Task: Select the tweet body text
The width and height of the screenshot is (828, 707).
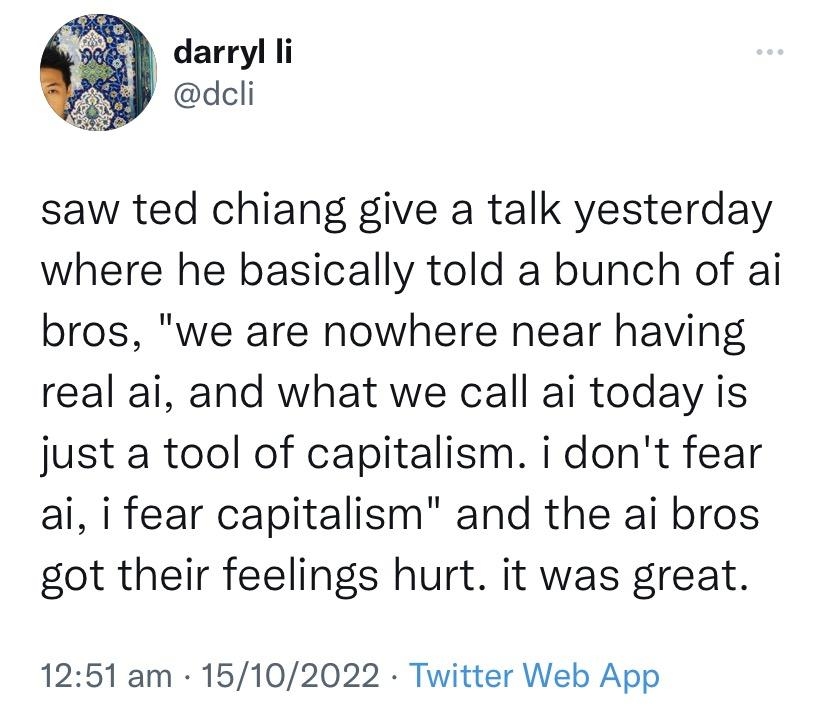Action: [400, 390]
